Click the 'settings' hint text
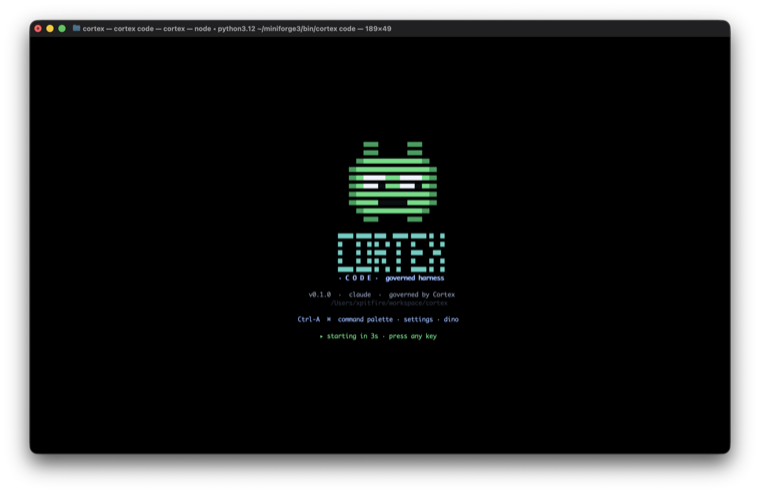This screenshot has height=493, width=760. pyautogui.click(x=418, y=319)
